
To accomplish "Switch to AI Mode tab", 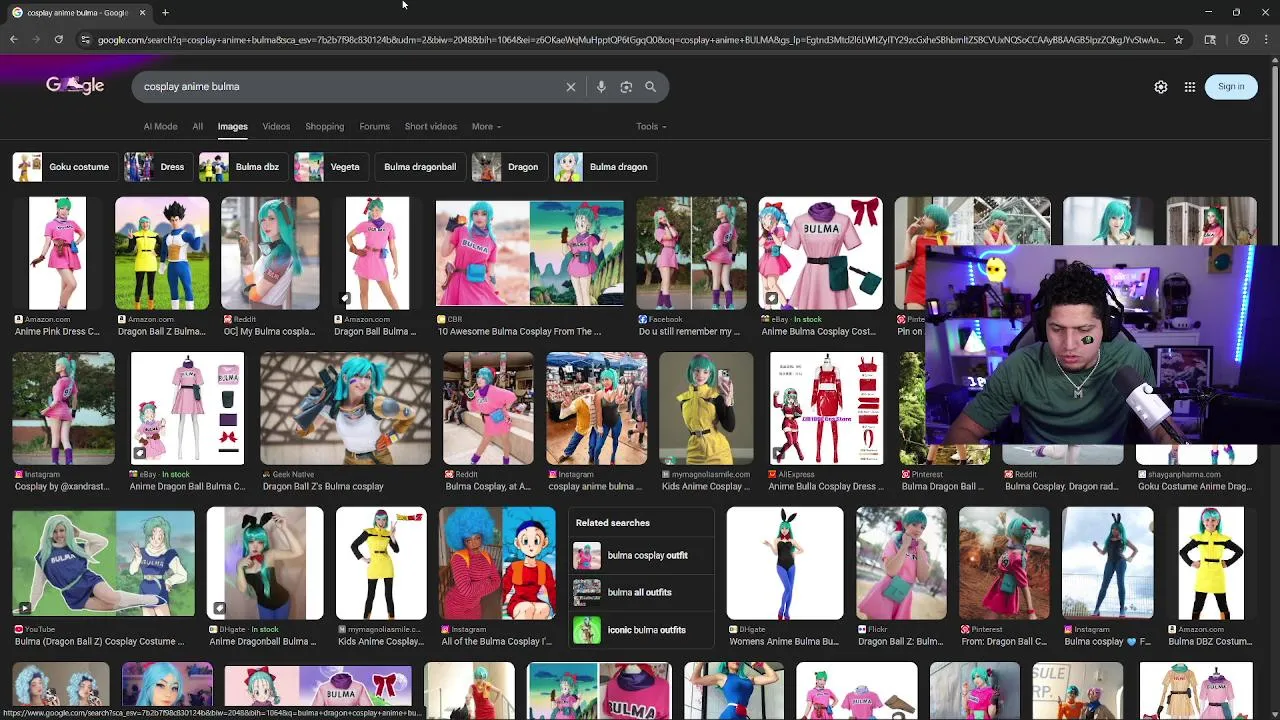I will pyautogui.click(x=160, y=127).
